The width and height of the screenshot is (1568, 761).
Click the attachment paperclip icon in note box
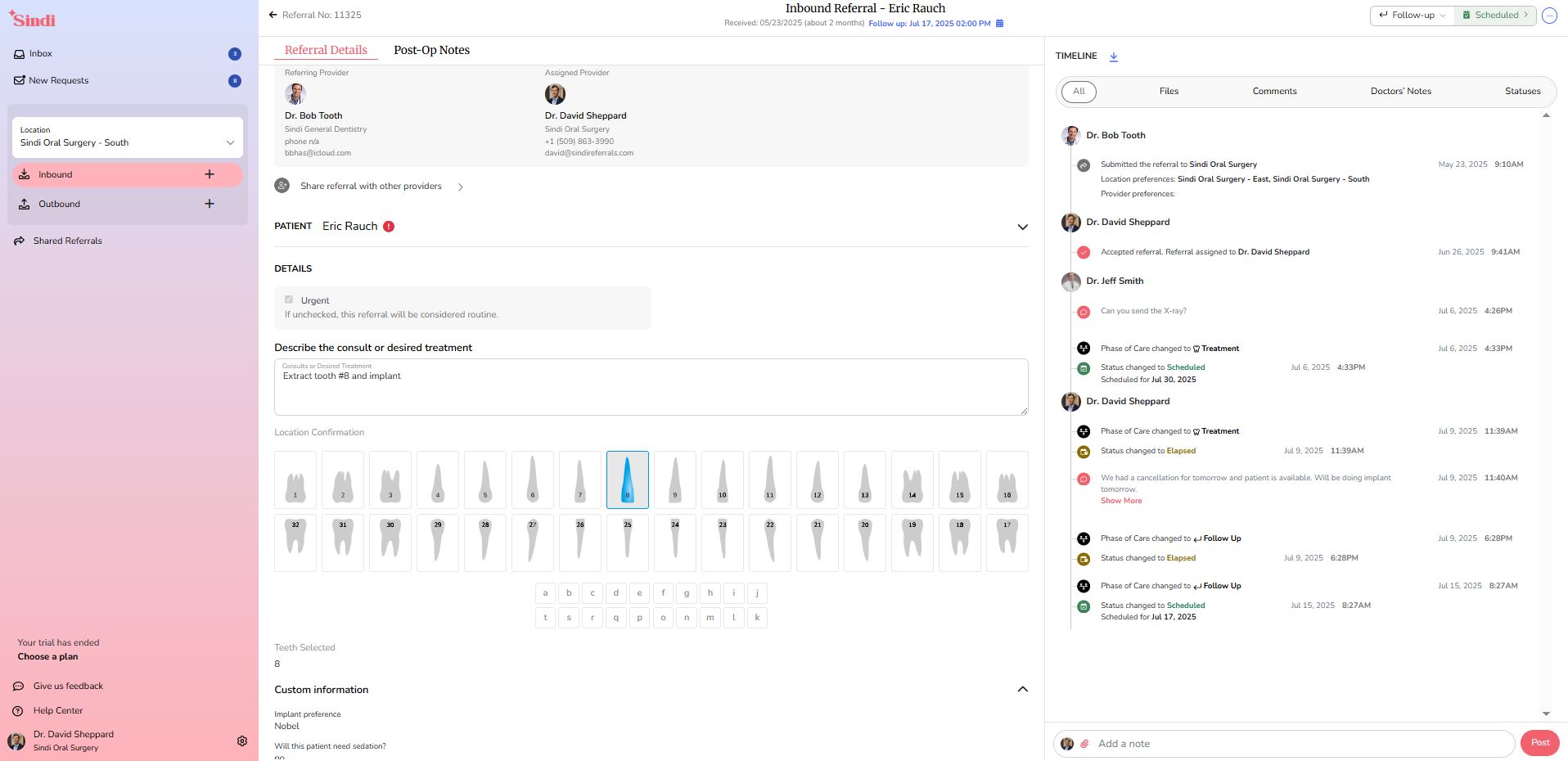click(x=1084, y=744)
